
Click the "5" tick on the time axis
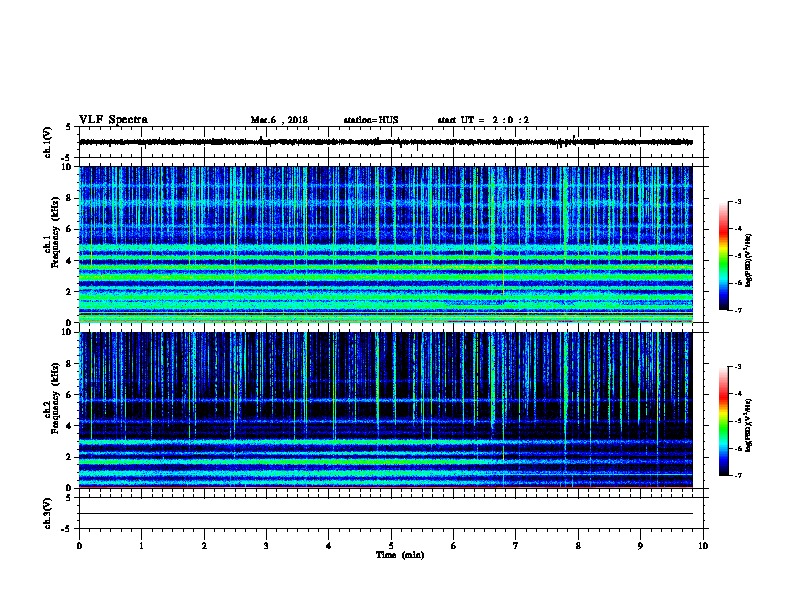click(x=391, y=545)
